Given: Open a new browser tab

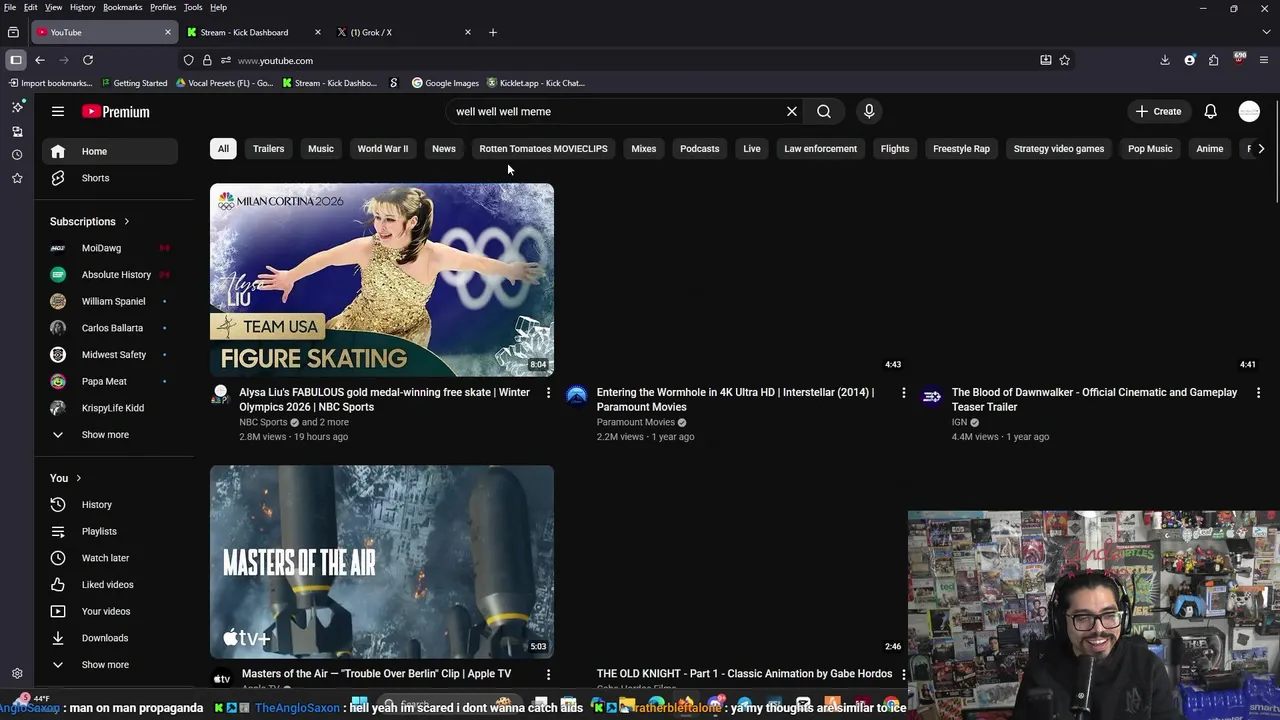Looking at the screenshot, I should click(493, 32).
